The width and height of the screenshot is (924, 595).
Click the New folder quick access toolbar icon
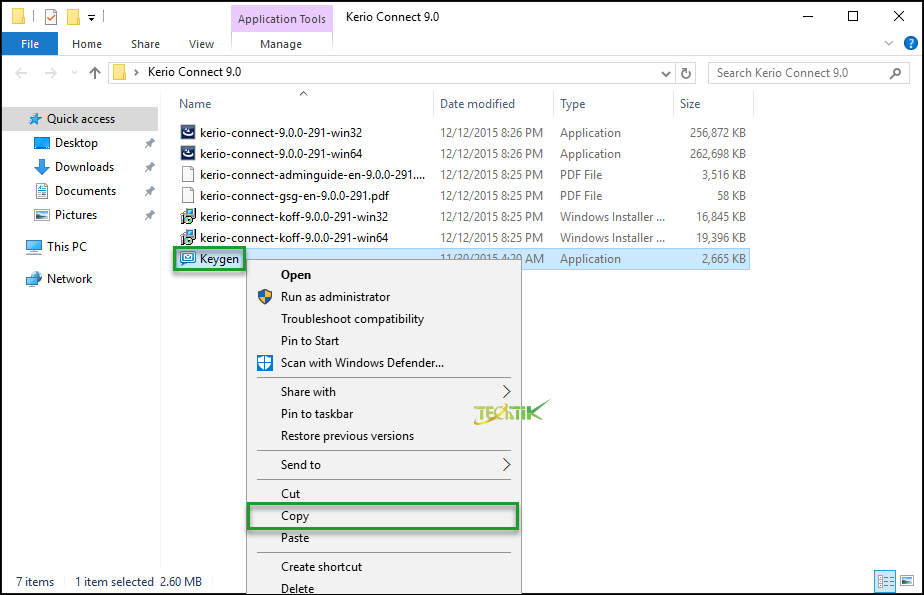coord(73,17)
